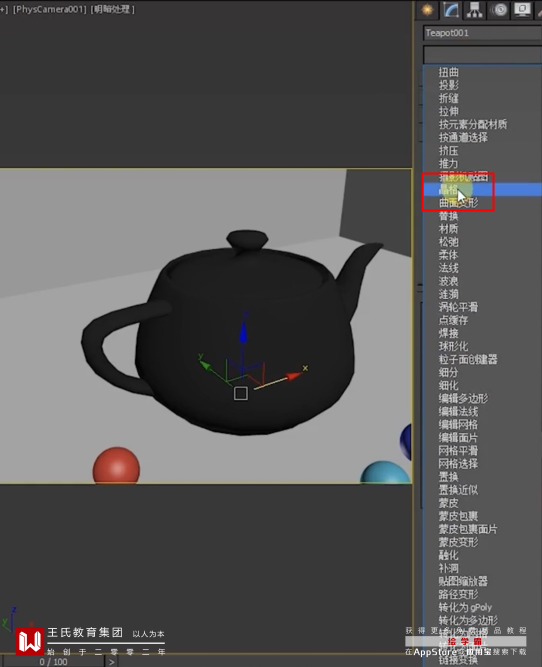The image size is (542, 667).
Task: Choose 网格平滑 in the list
Action: pyautogui.click(x=458, y=450)
